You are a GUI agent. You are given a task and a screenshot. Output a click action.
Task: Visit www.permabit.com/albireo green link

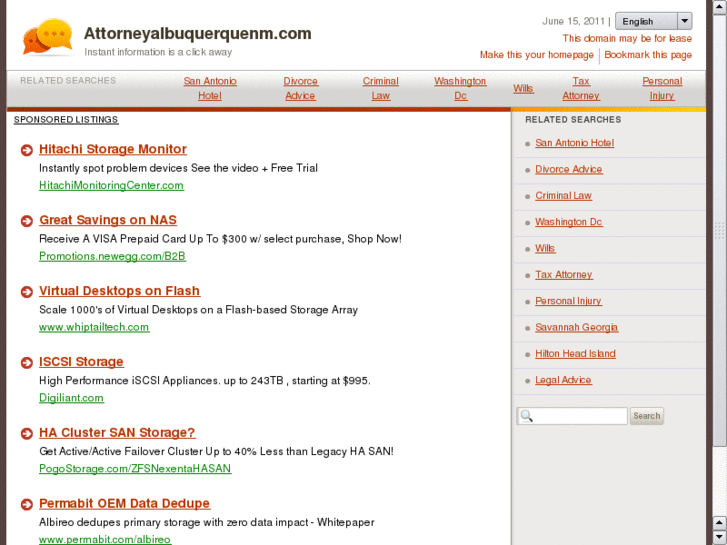[x=105, y=539]
